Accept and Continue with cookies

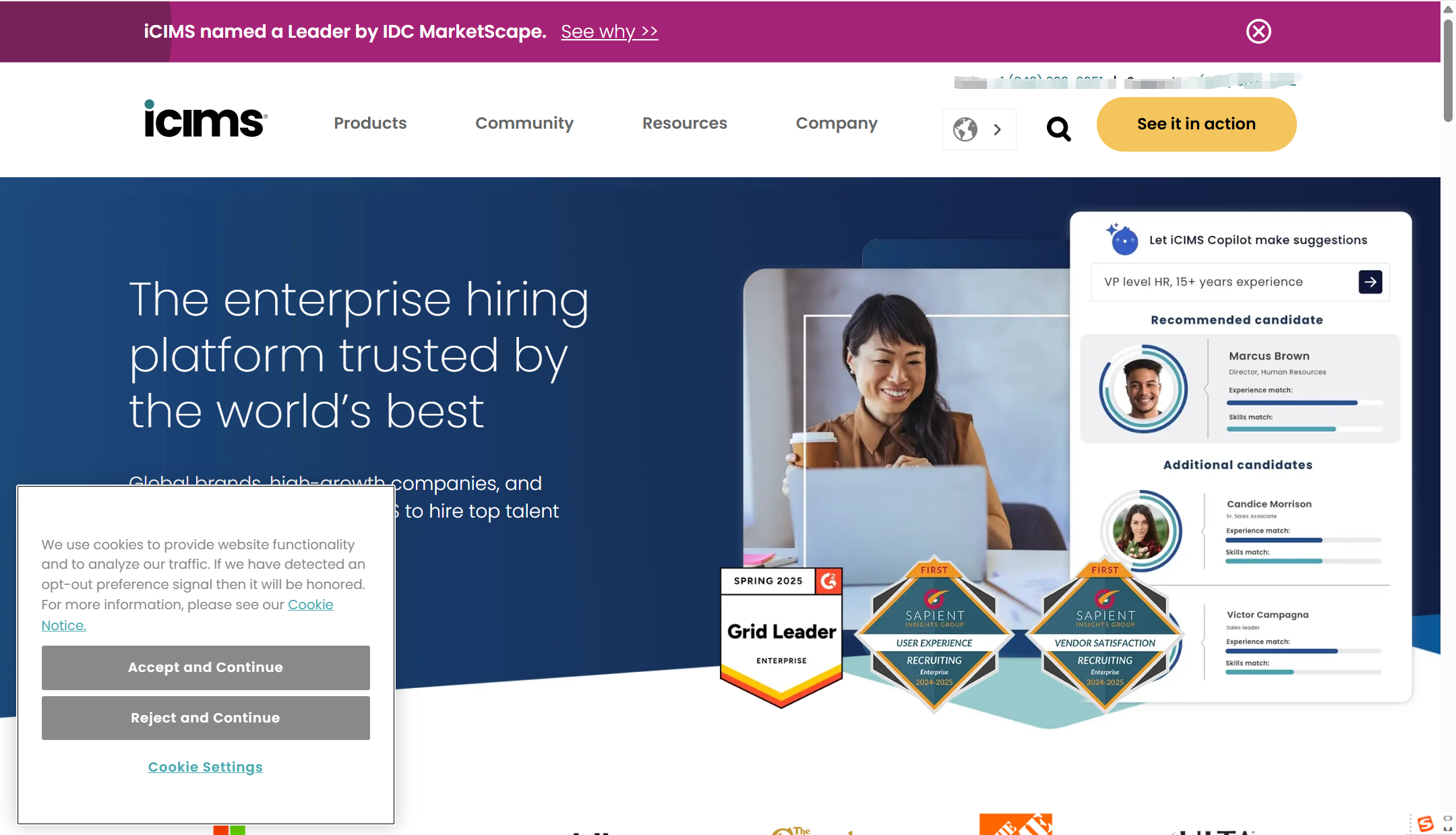point(206,667)
